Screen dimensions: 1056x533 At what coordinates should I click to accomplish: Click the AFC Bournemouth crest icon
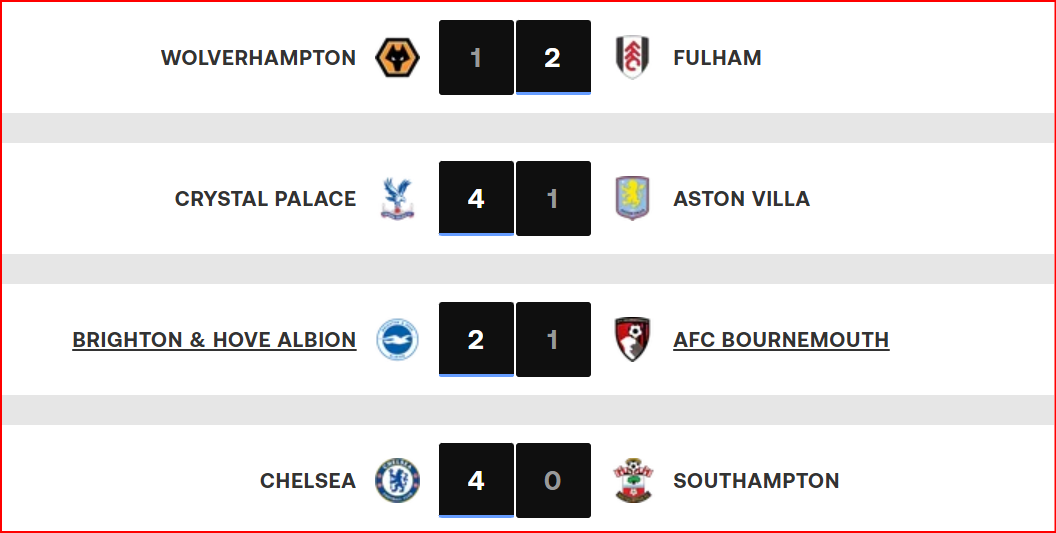[632, 339]
